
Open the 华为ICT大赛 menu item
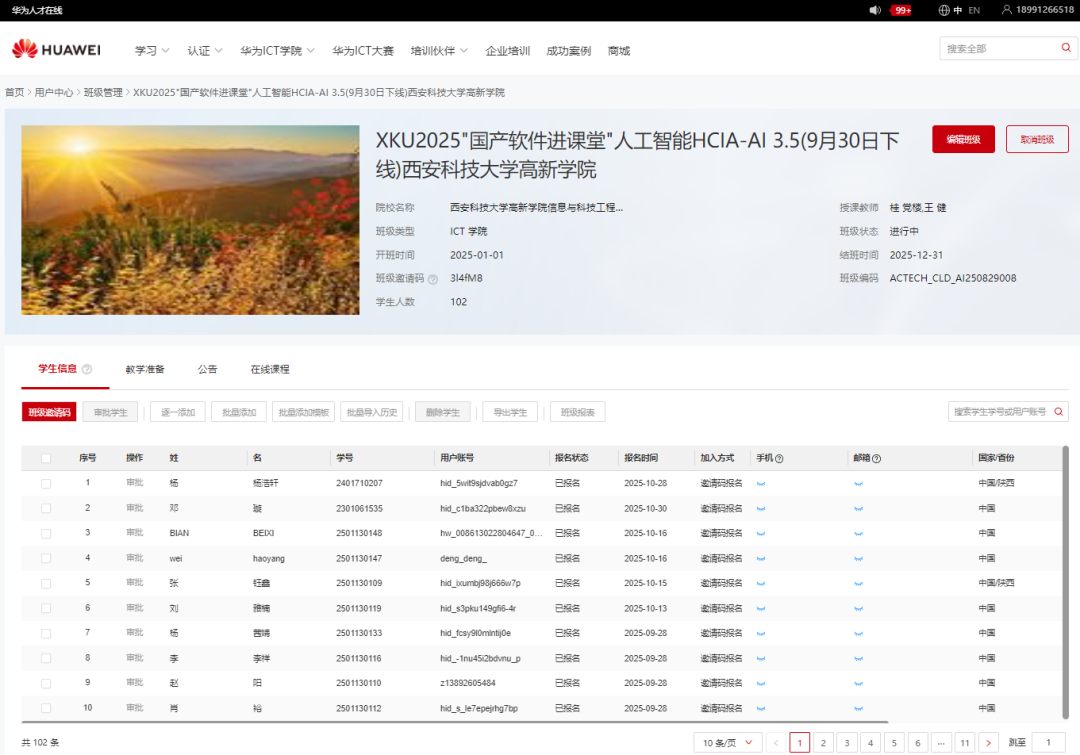362,50
